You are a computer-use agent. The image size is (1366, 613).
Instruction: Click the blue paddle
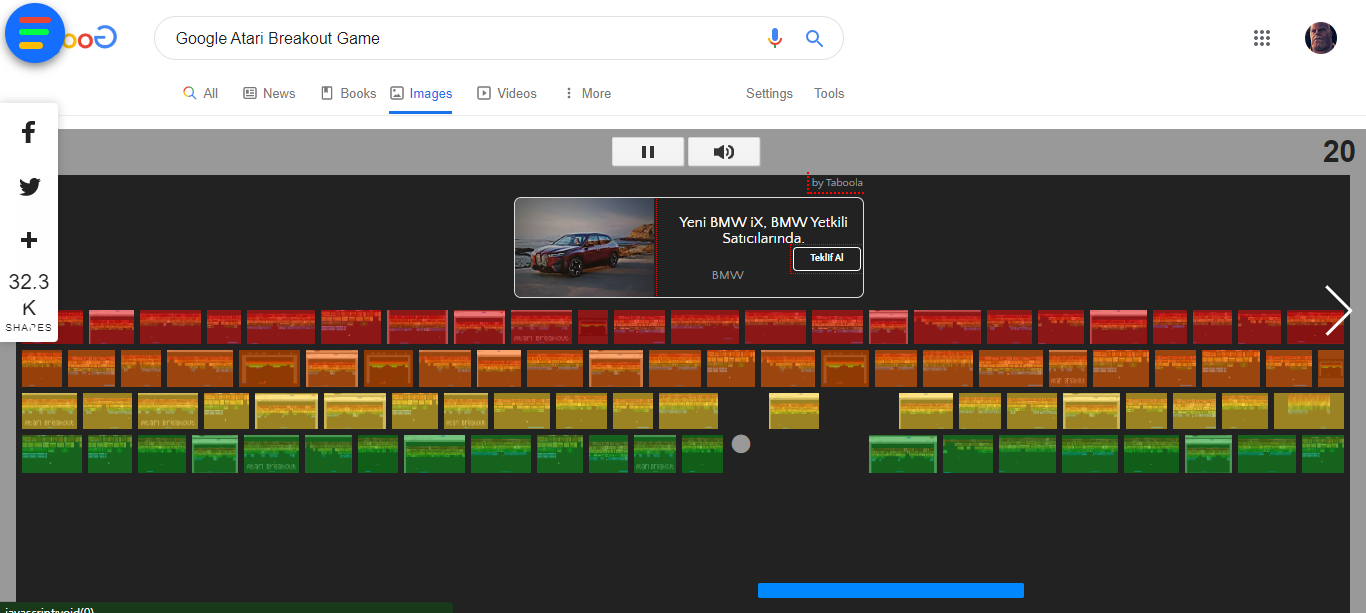(890, 589)
